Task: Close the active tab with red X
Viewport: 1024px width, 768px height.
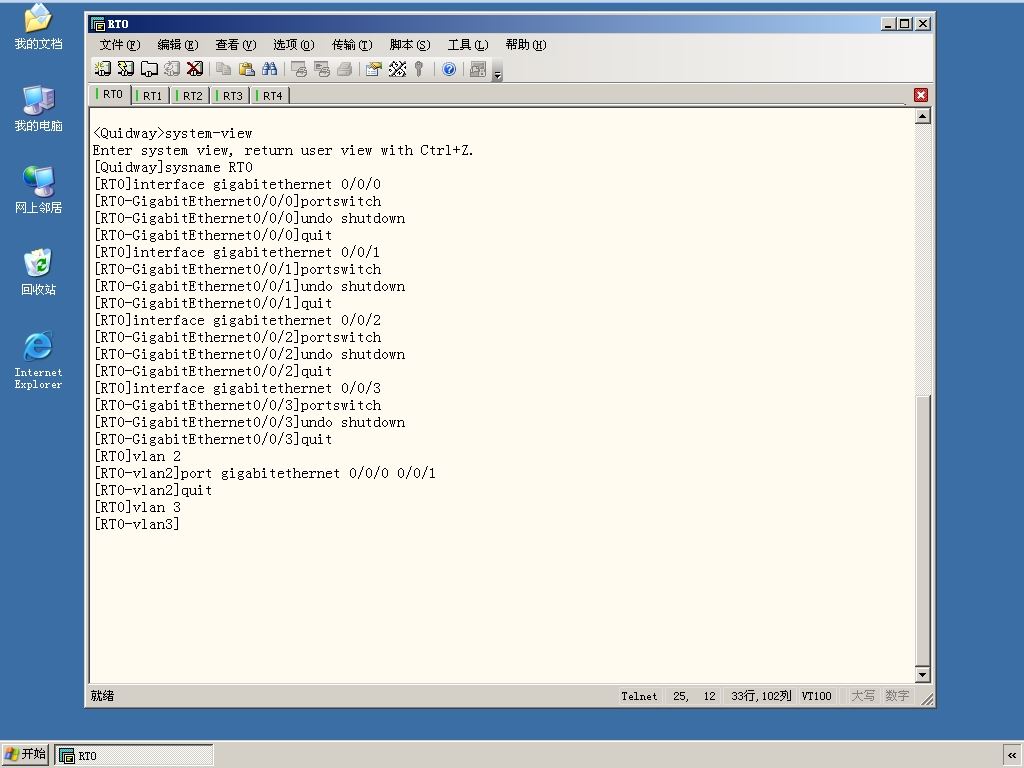Action: click(921, 95)
